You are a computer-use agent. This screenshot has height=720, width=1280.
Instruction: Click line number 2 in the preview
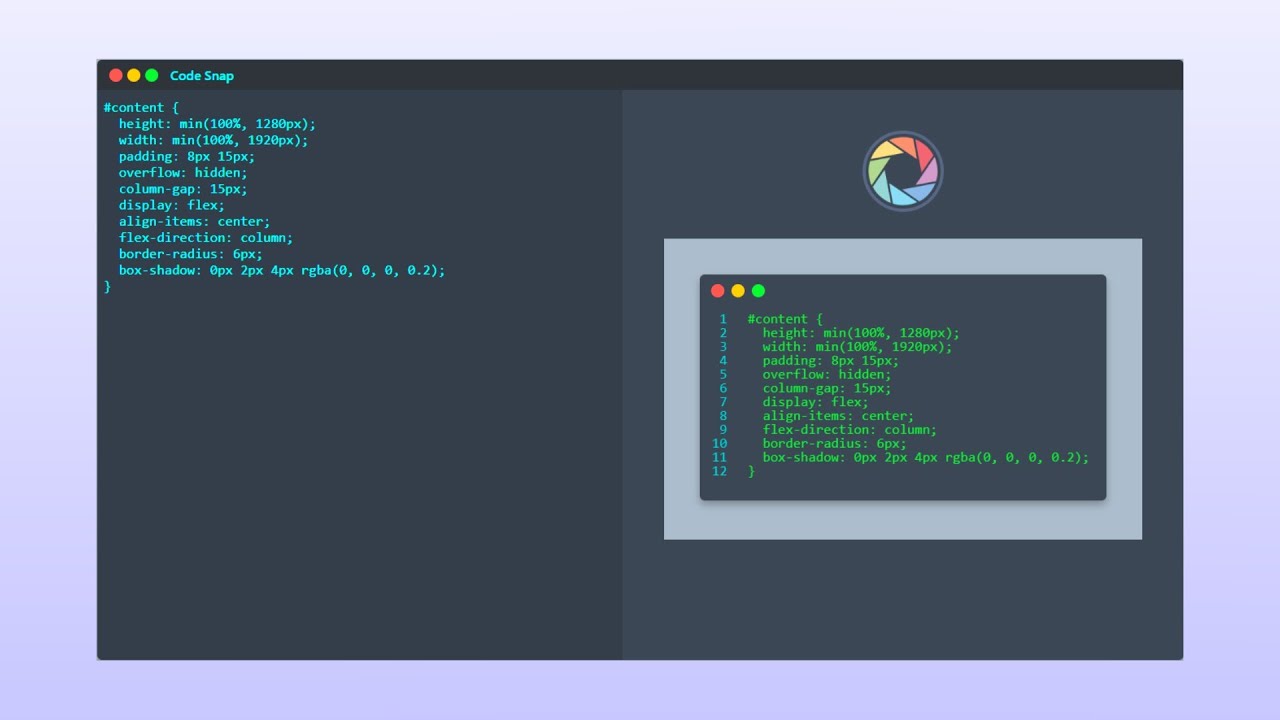[723, 333]
